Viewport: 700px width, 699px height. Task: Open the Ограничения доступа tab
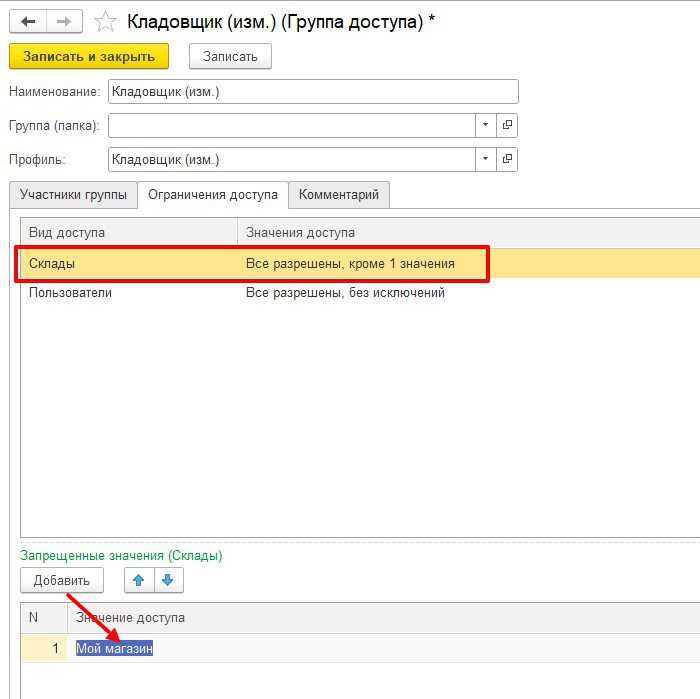point(213,195)
